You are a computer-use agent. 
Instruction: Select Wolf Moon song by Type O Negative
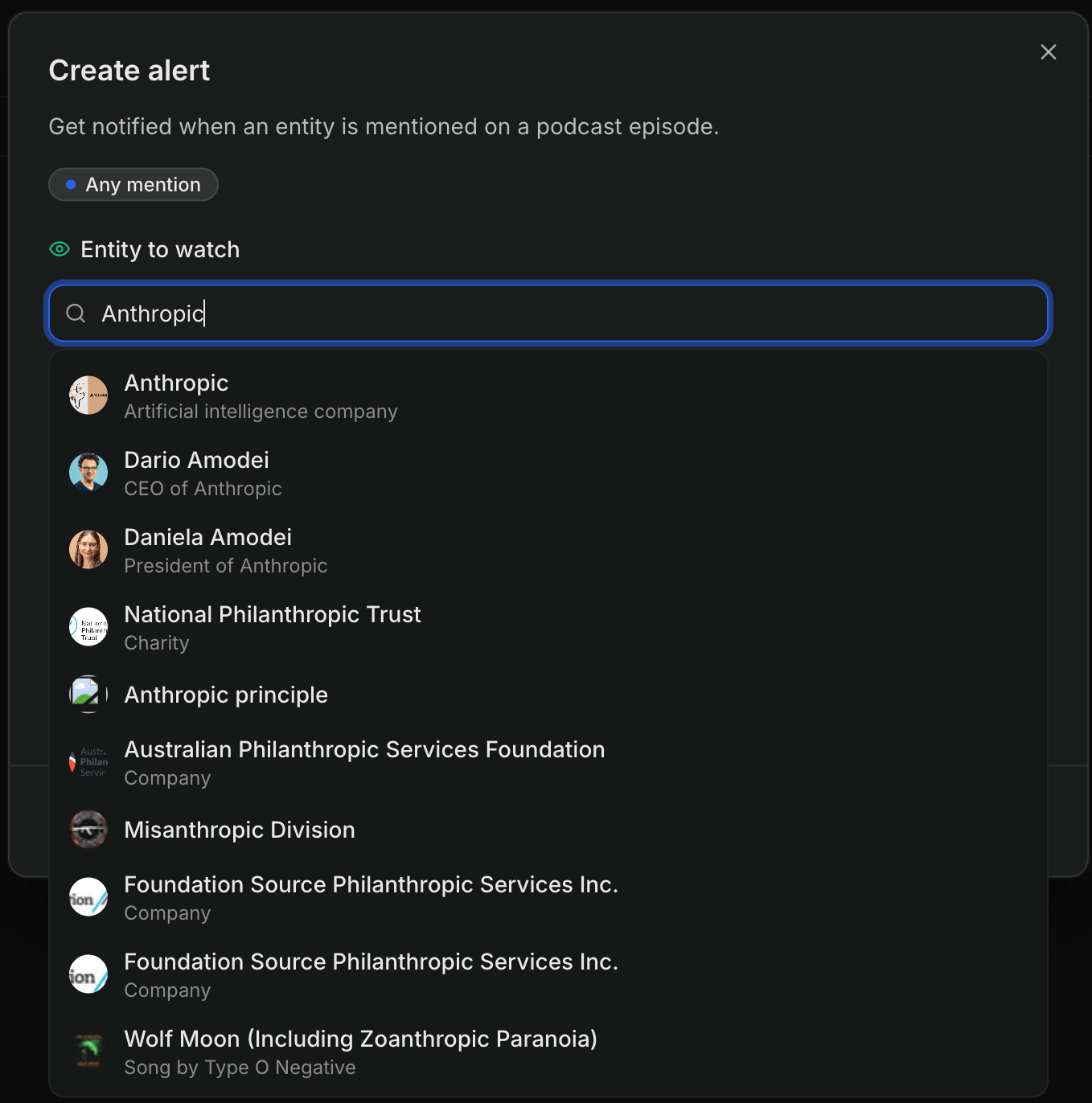point(548,1052)
